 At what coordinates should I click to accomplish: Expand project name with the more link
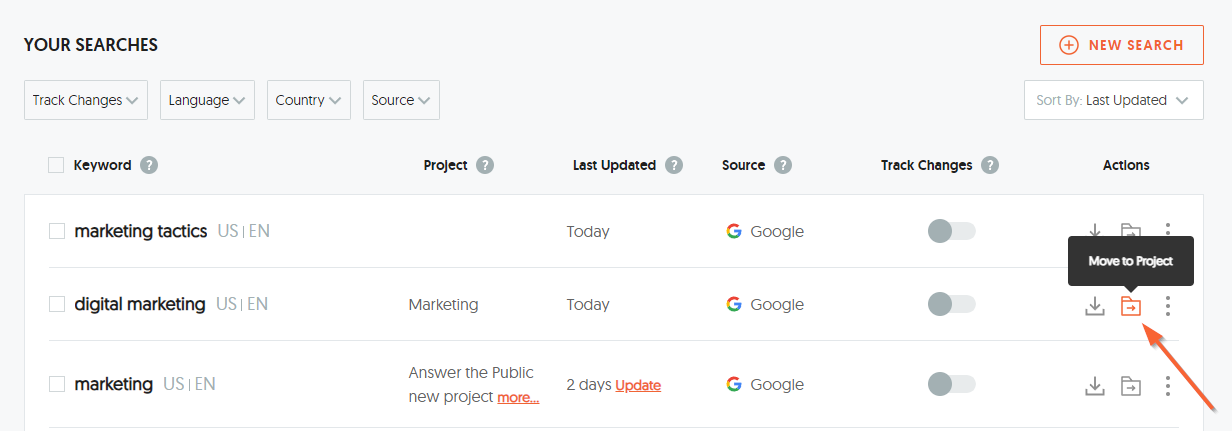coord(518,397)
